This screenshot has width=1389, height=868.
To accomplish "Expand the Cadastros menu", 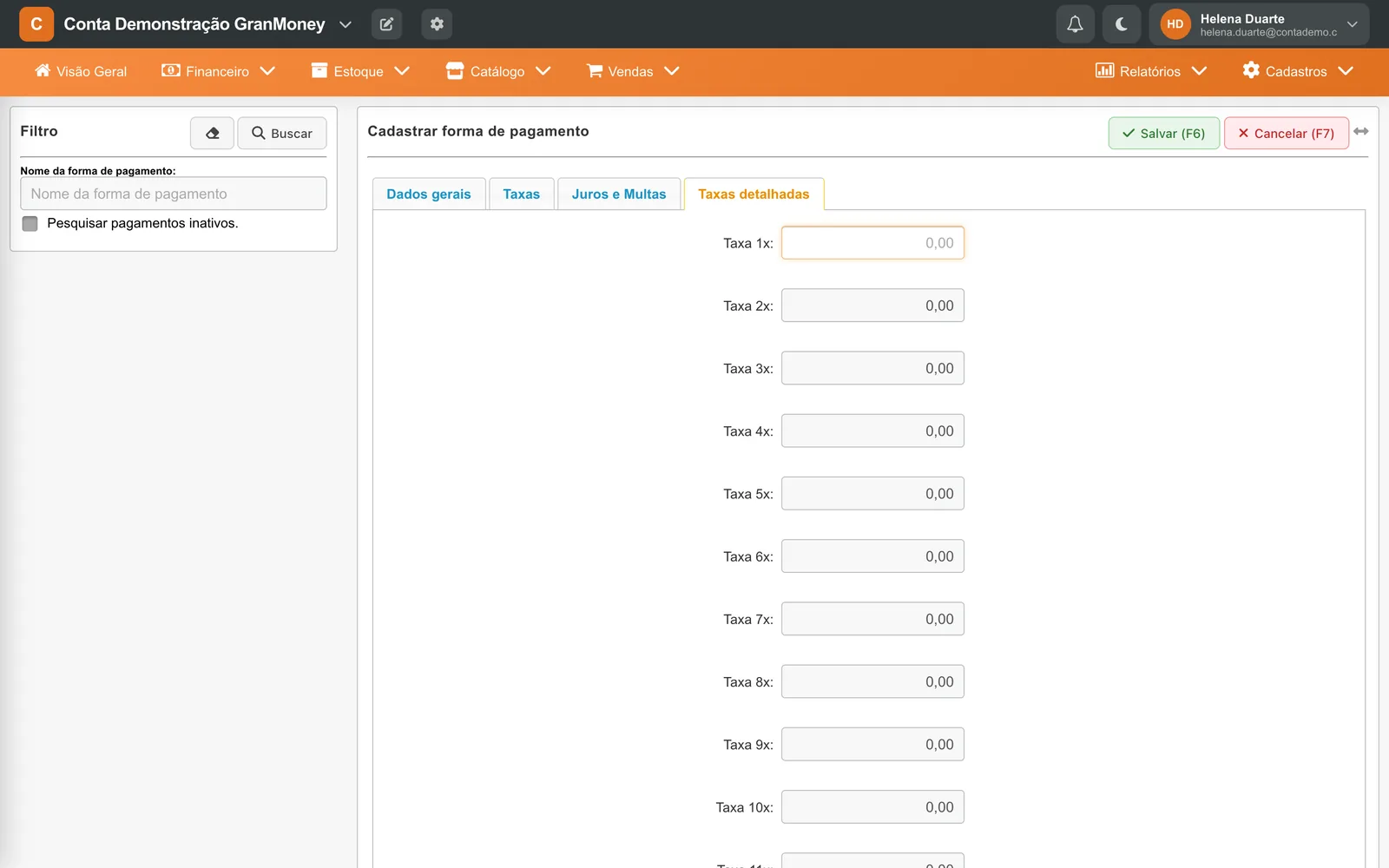I will [x=1298, y=71].
